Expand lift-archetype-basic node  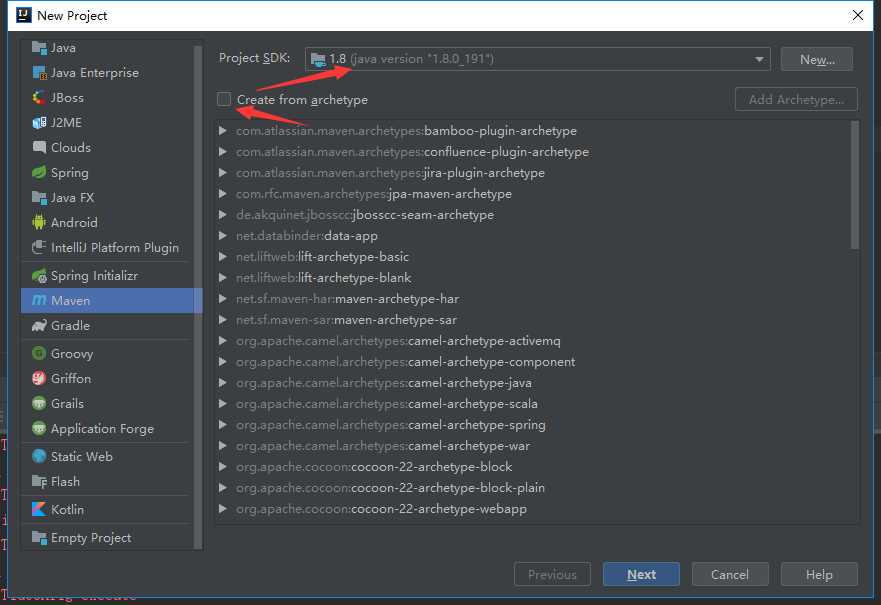pos(222,257)
